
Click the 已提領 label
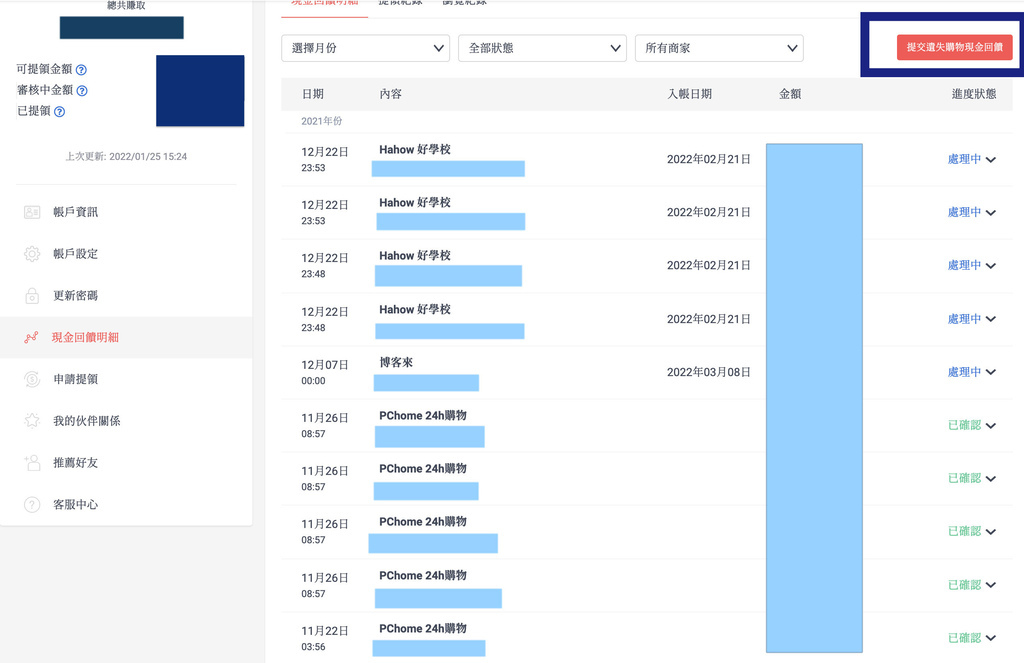[x=34, y=111]
